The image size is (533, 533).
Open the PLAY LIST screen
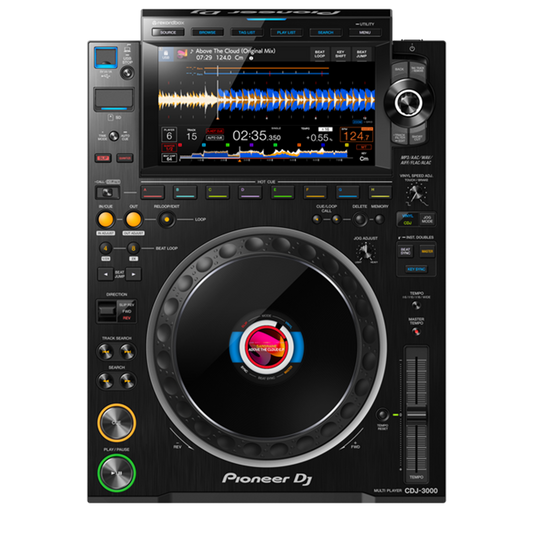coord(286,32)
